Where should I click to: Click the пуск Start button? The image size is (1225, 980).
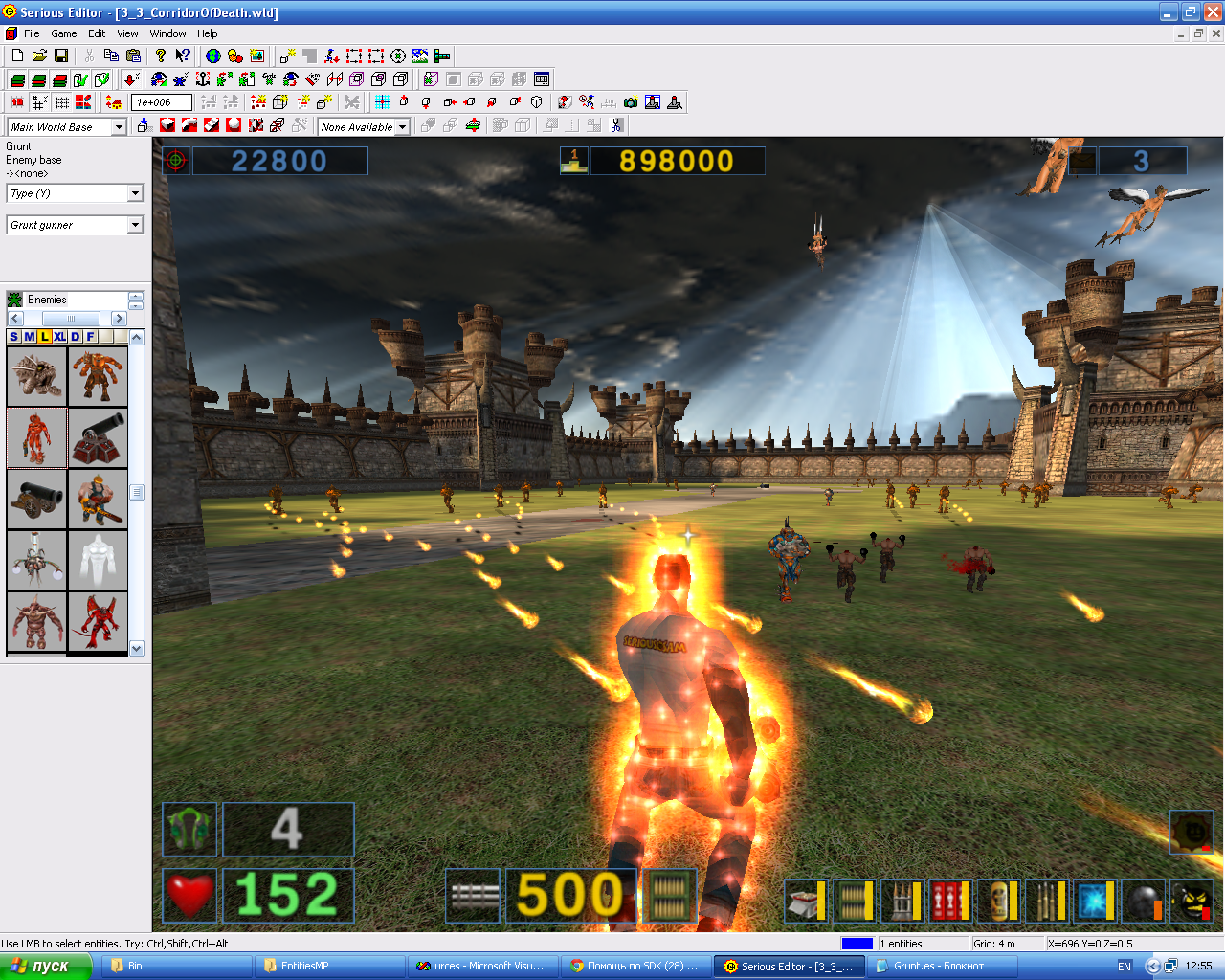[x=45, y=966]
